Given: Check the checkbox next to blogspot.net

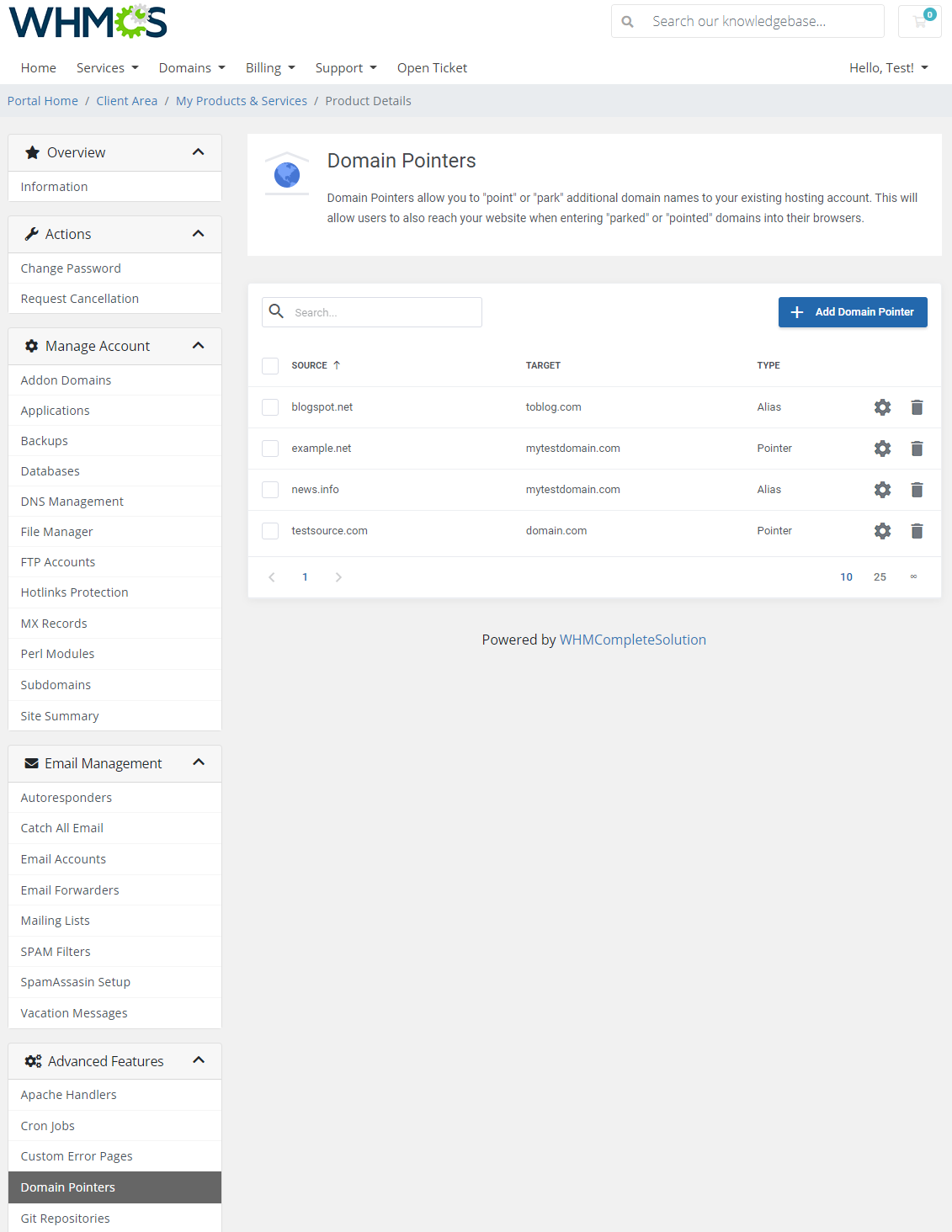Looking at the screenshot, I should (270, 407).
